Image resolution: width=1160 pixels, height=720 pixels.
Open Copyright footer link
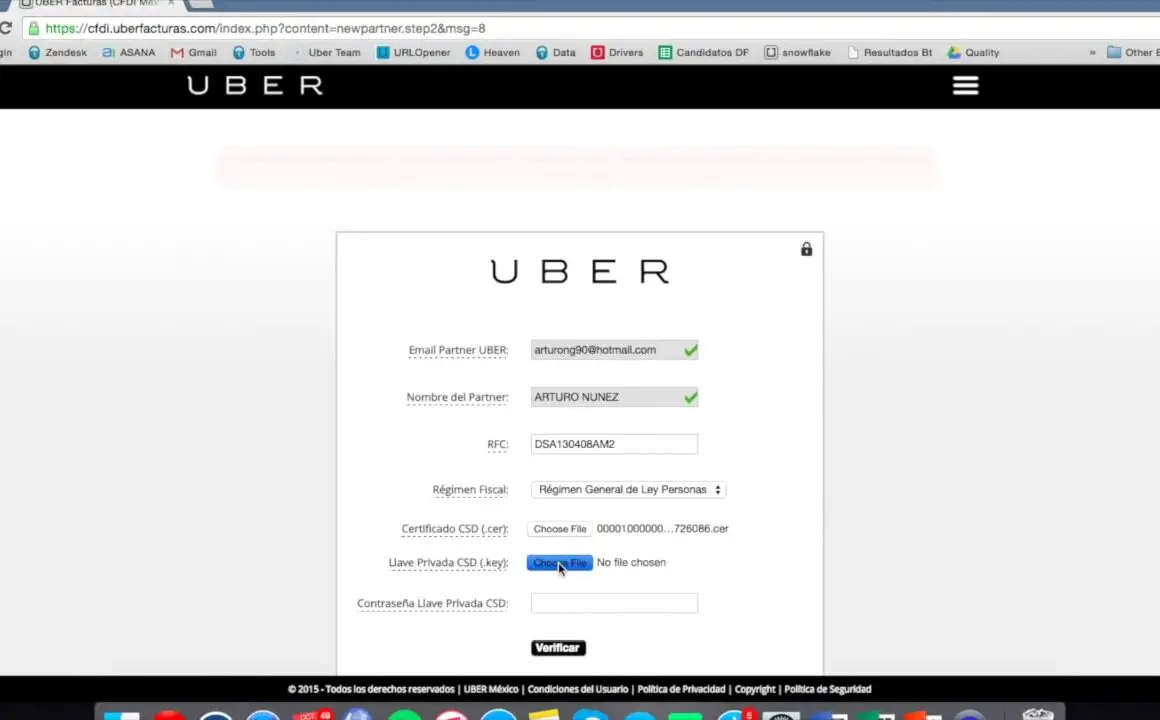pyautogui.click(x=755, y=689)
